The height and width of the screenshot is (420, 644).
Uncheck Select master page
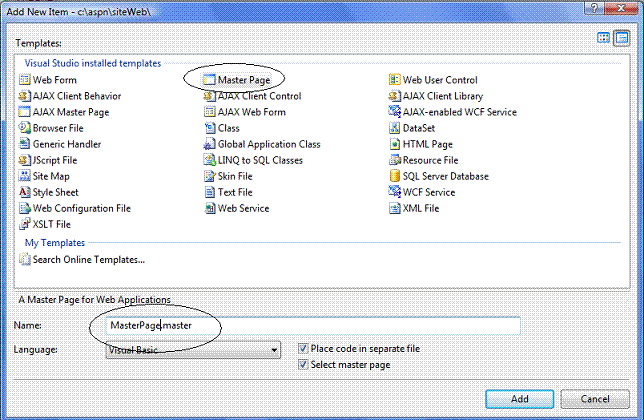click(x=303, y=364)
